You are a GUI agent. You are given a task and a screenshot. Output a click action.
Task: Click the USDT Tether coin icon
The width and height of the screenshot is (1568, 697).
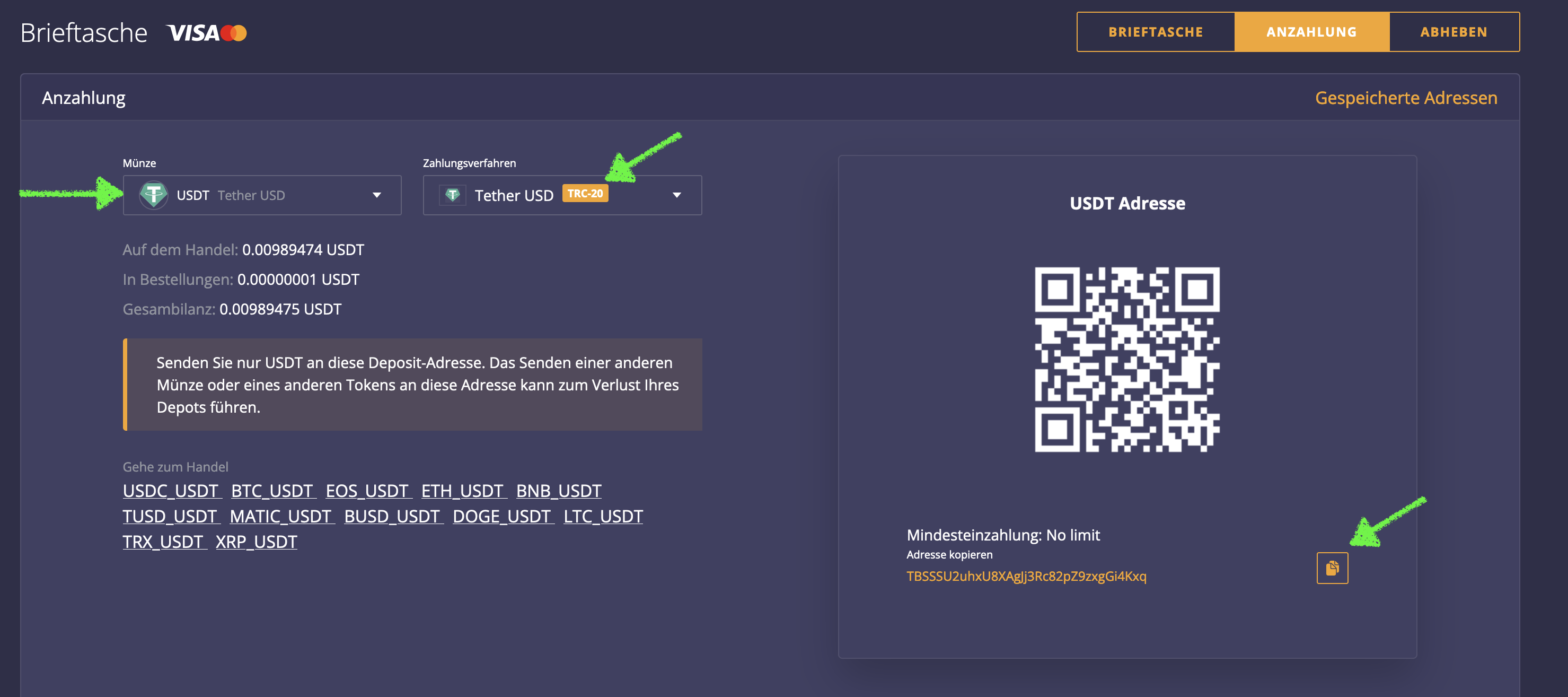click(153, 195)
